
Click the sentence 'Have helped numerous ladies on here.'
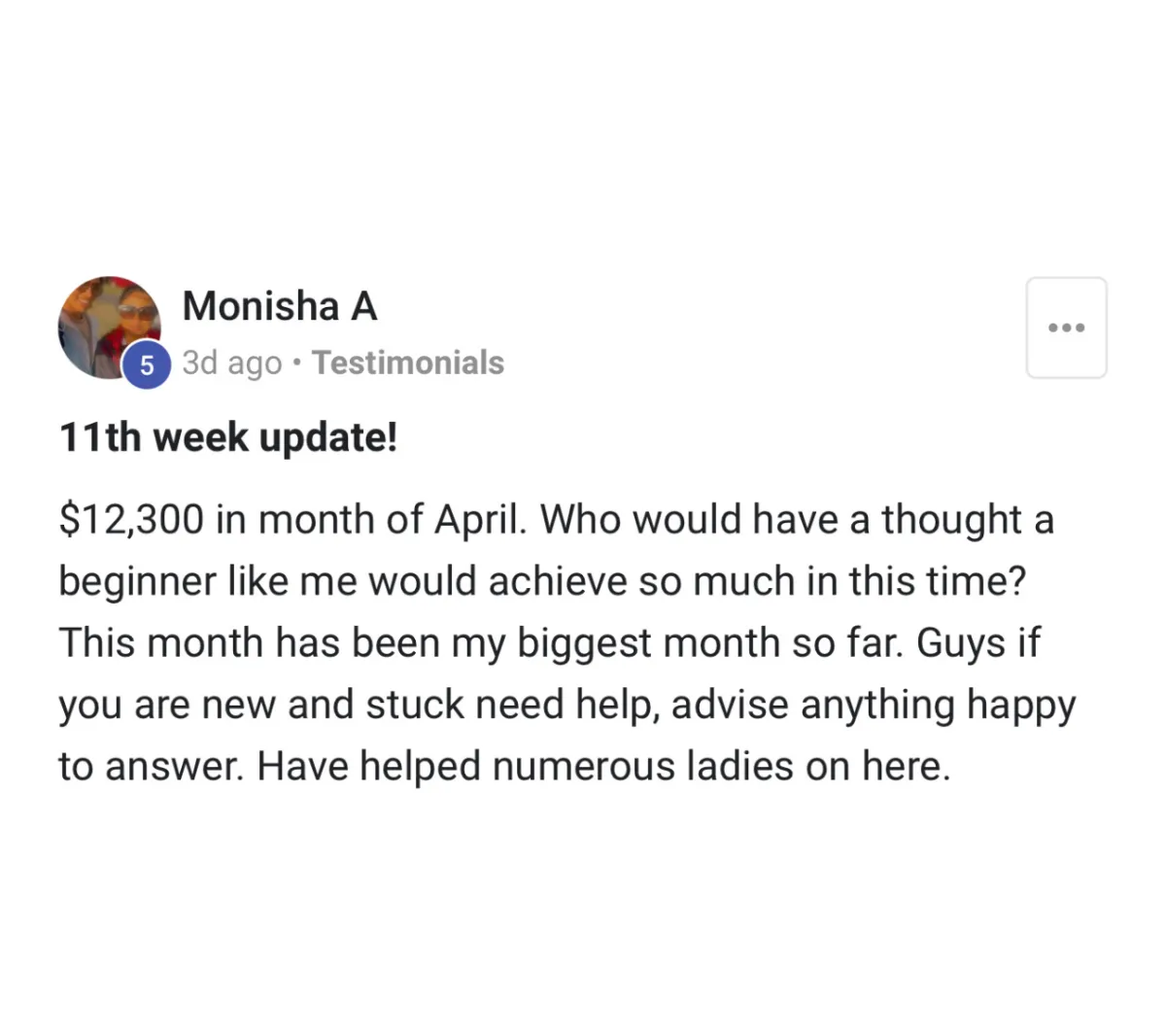[603, 767]
